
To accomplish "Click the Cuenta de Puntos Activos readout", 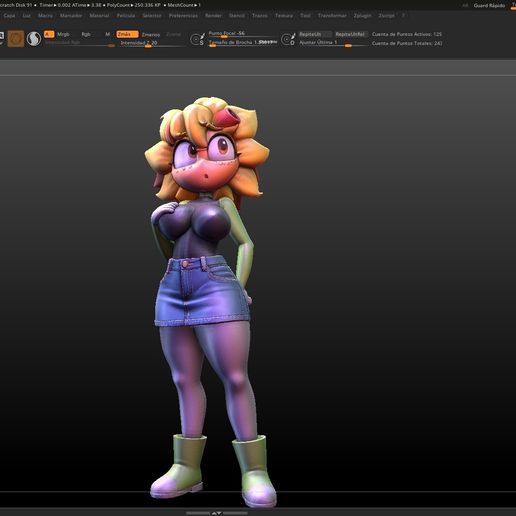I will pyautogui.click(x=407, y=34).
